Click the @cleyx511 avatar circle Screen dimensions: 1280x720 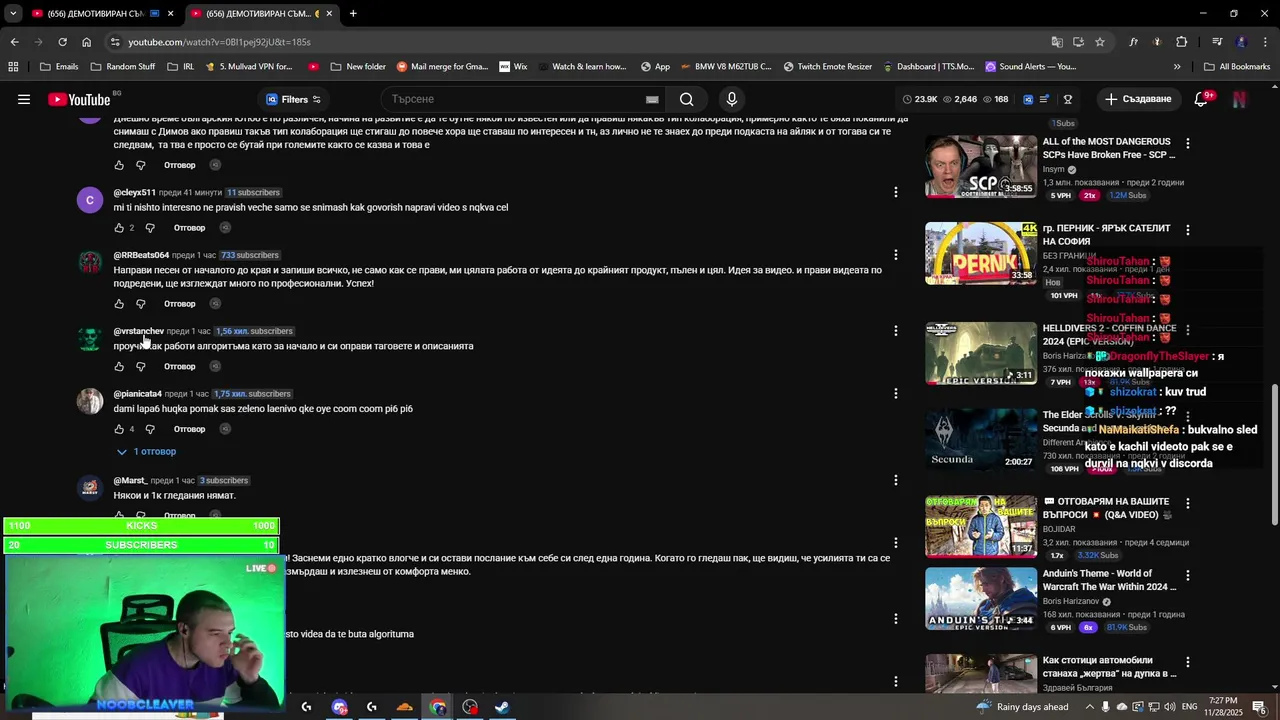[x=90, y=200]
